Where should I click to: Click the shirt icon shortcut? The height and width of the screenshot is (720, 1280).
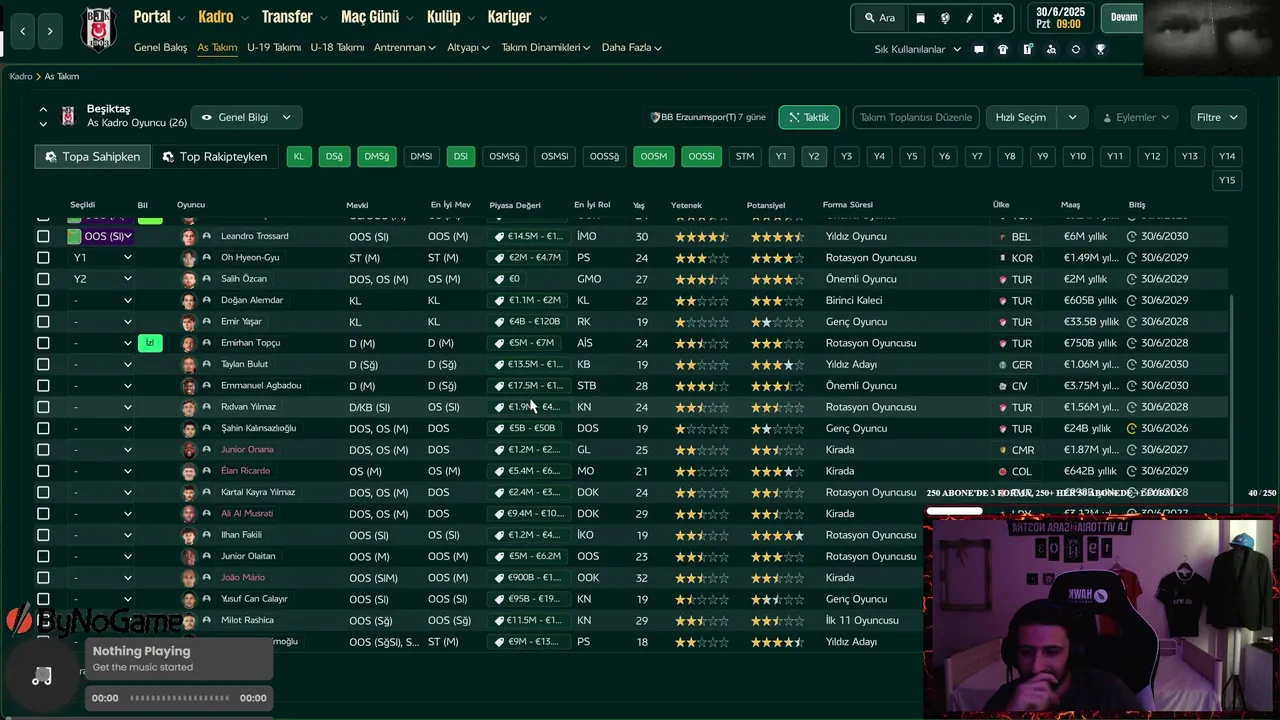1003,49
